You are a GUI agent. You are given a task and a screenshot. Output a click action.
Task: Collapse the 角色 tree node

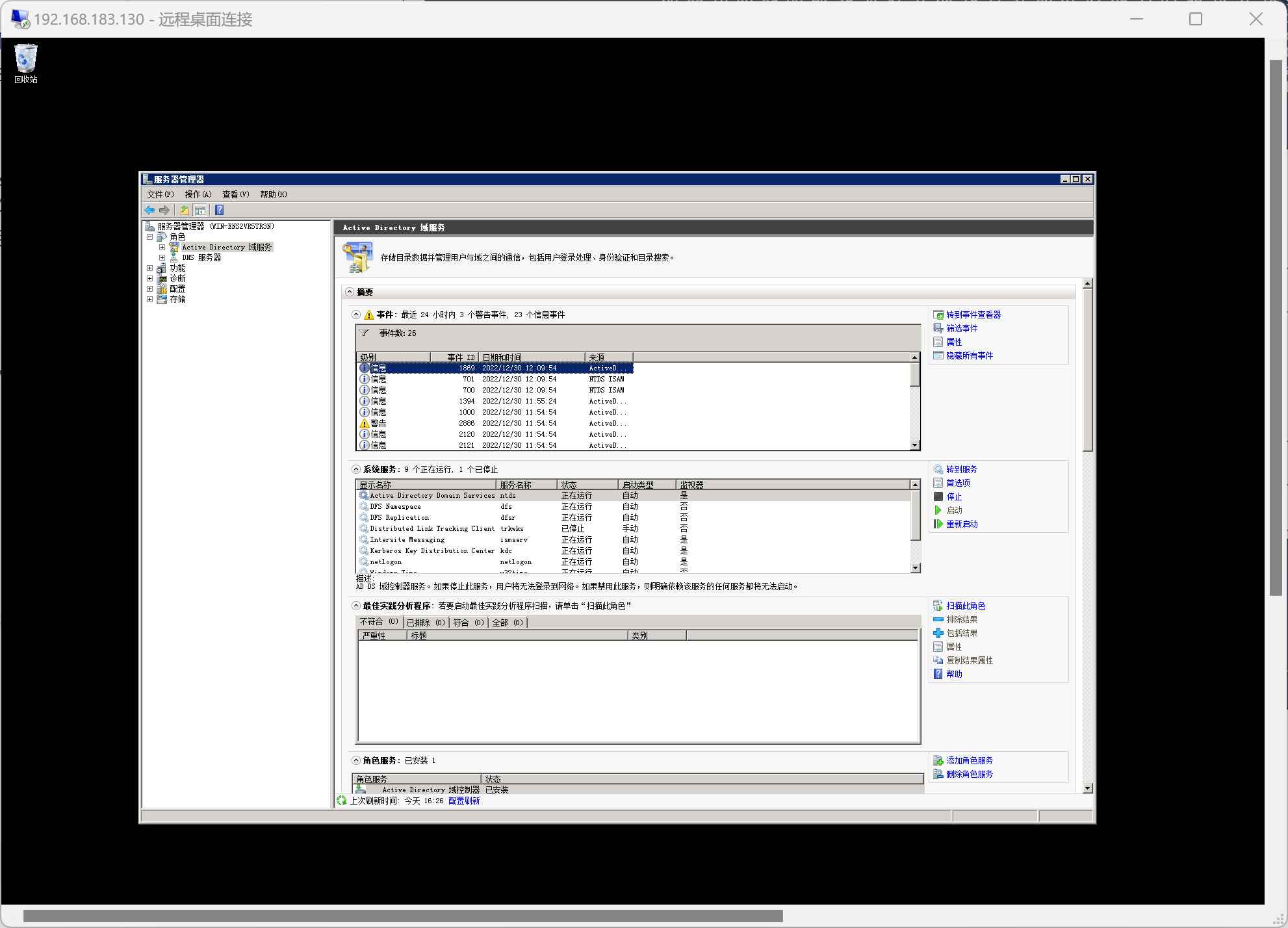click(x=150, y=237)
